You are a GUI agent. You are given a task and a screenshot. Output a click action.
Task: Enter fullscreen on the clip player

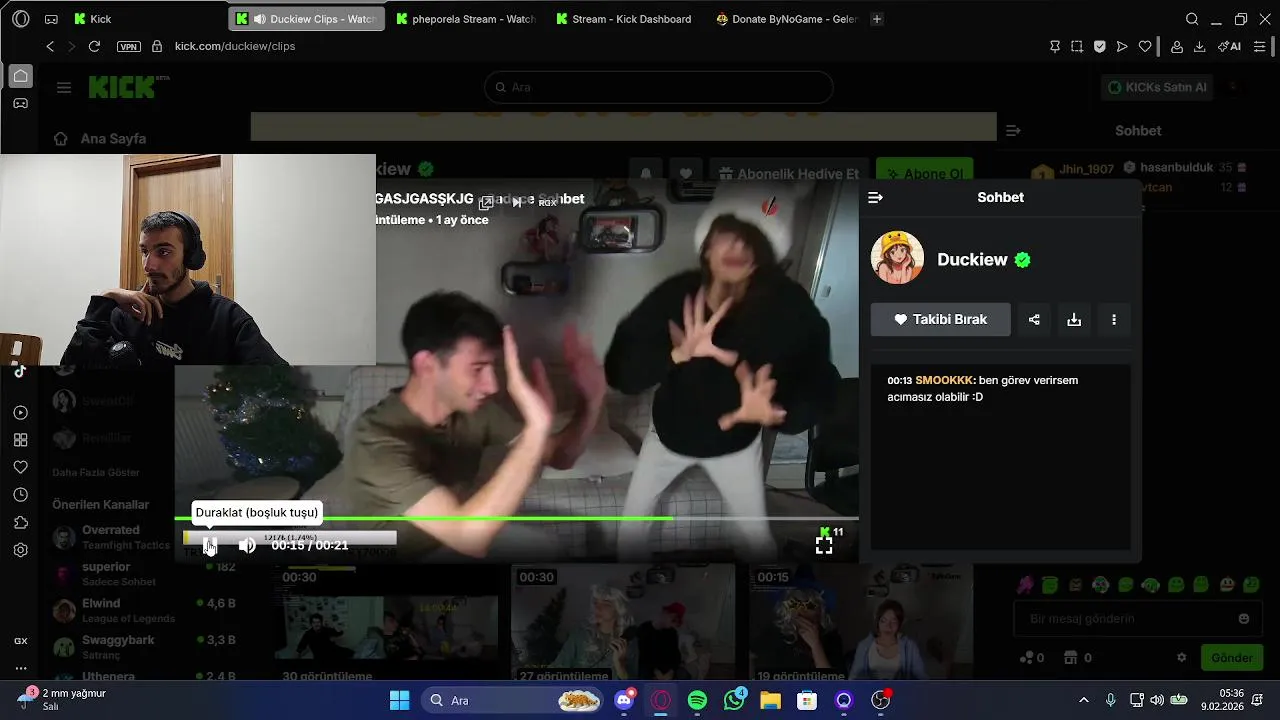coord(824,545)
